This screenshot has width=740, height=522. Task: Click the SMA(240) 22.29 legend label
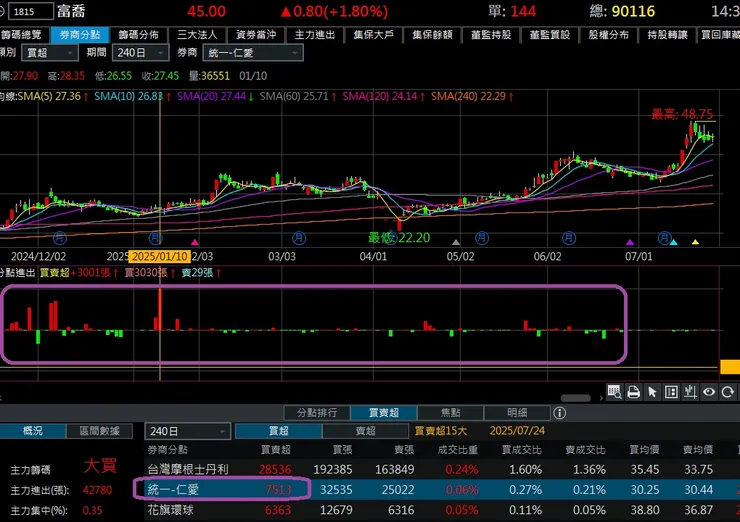[468, 96]
